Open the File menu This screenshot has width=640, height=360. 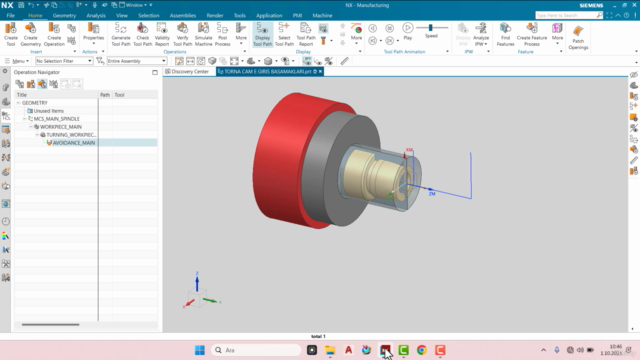click(11, 16)
